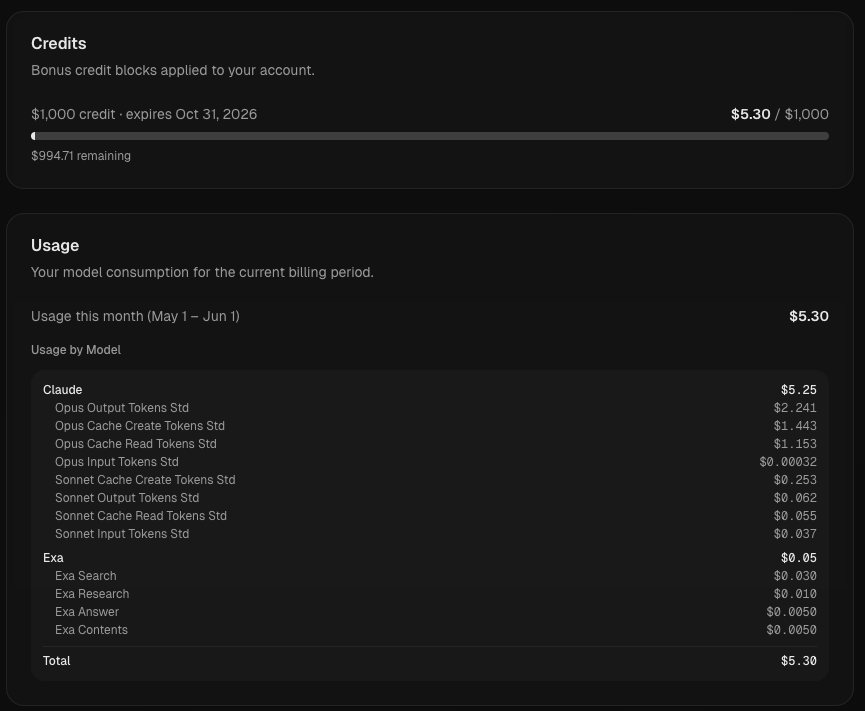Click the Opus Input Tokens Std row
The width and height of the screenshot is (865, 711).
pyautogui.click(x=436, y=462)
